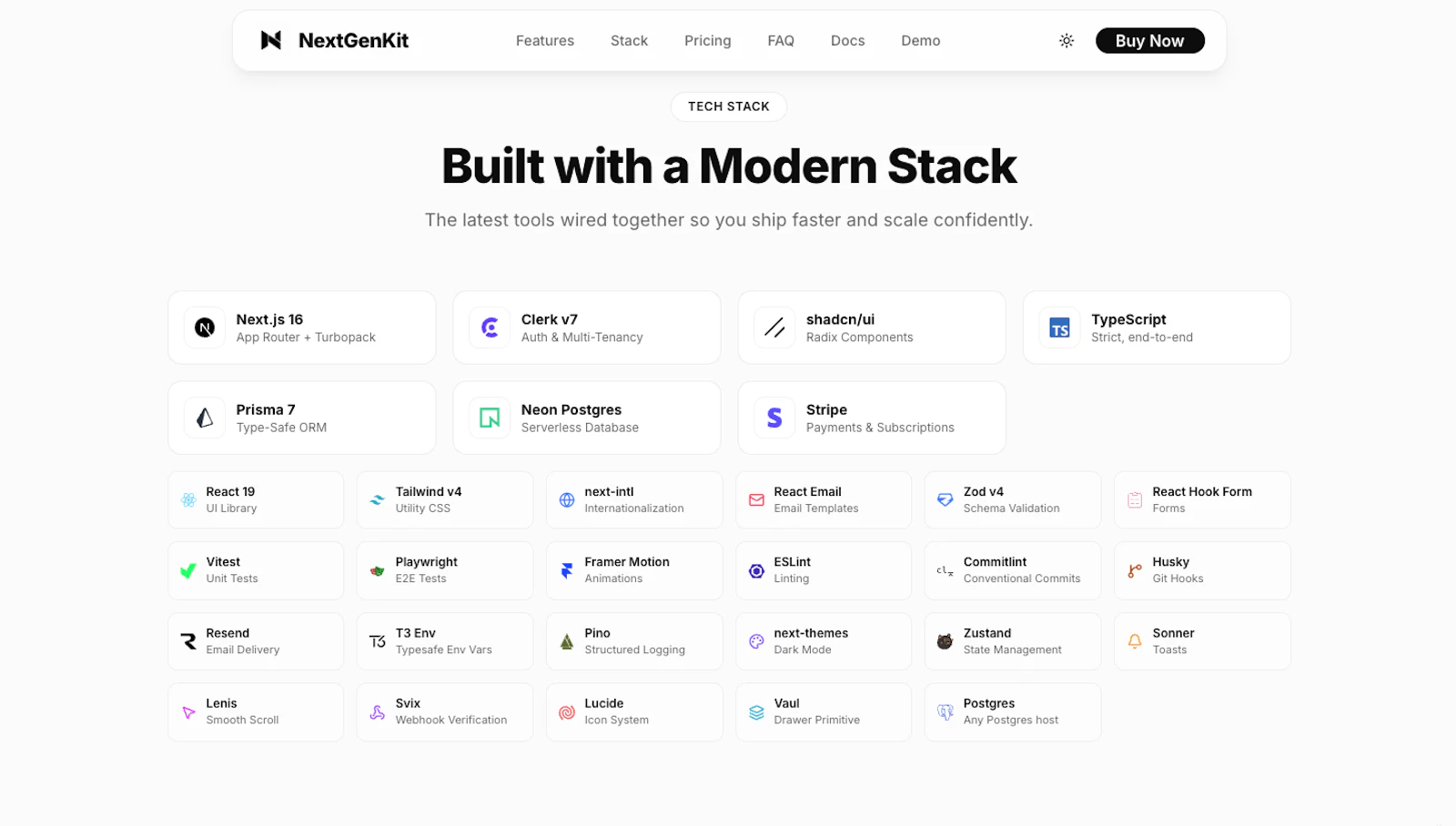The image size is (1456, 826).
Task: Click the 'Strict, end-to-end' text
Action: click(x=1142, y=337)
